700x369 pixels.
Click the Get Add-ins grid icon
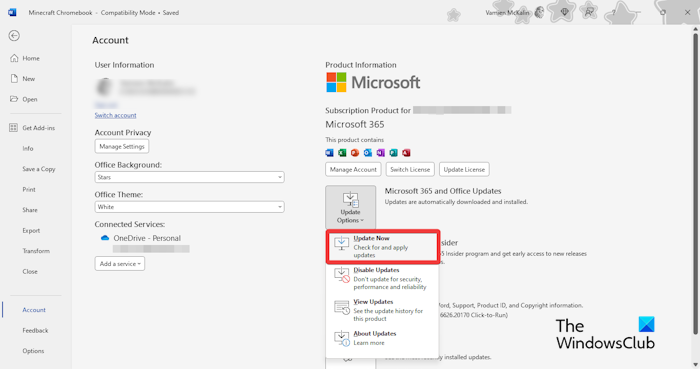(13, 128)
